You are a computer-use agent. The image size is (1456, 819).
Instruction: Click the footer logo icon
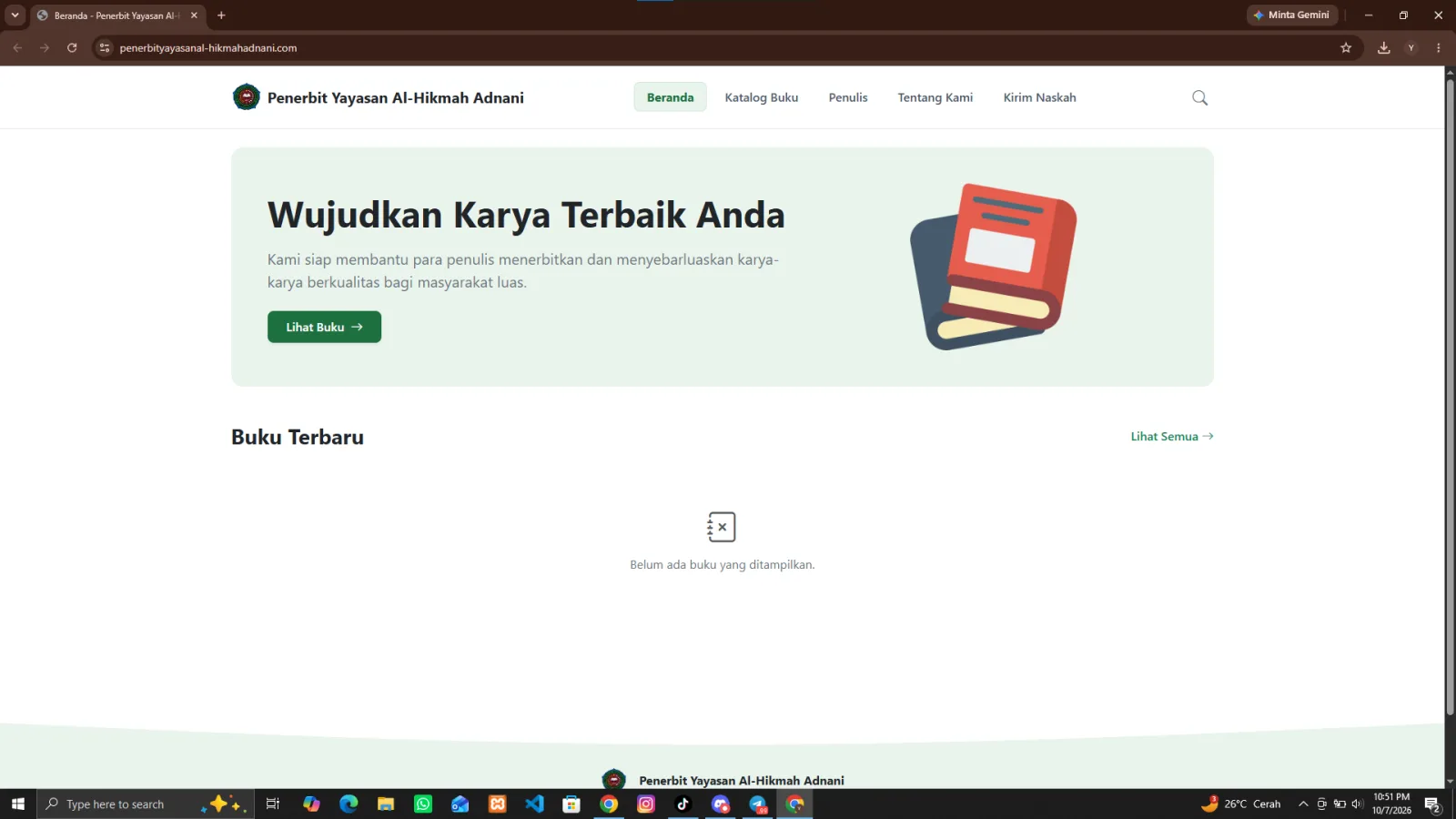[x=613, y=780]
